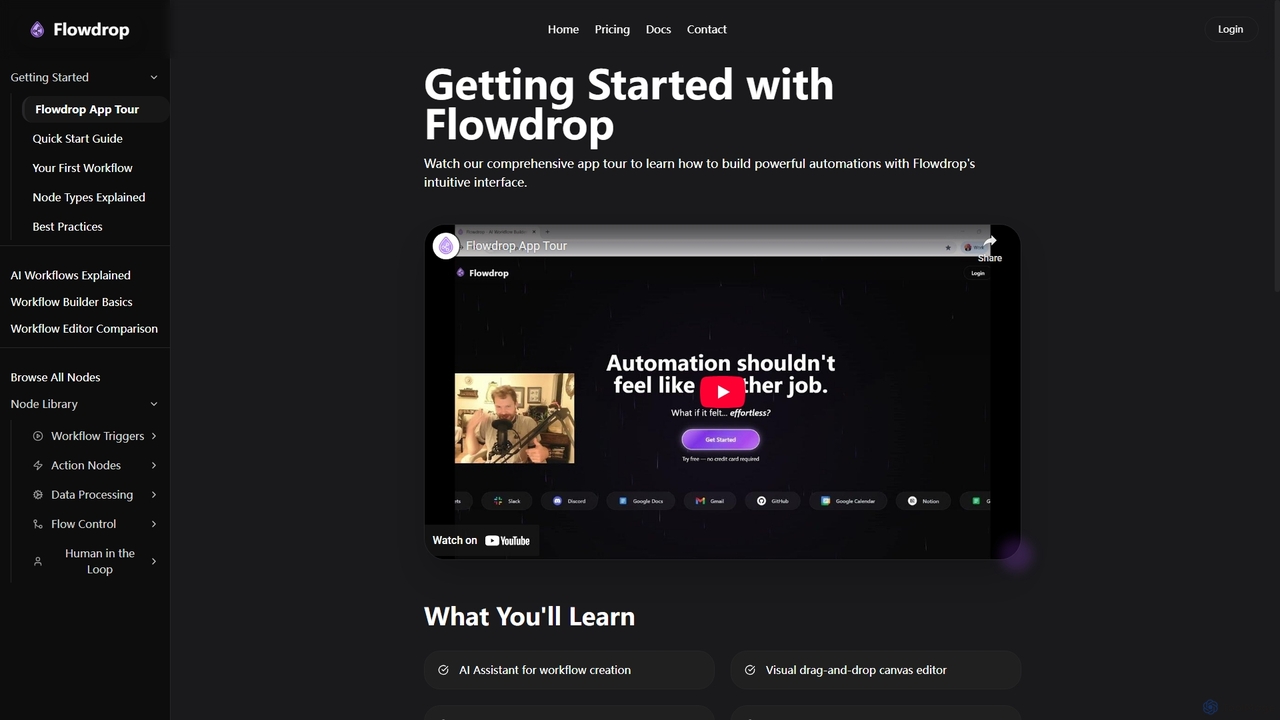Click the checkmark icon beside Visual drag-and-drop item
Viewport: 1280px width, 720px height.
tap(750, 670)
